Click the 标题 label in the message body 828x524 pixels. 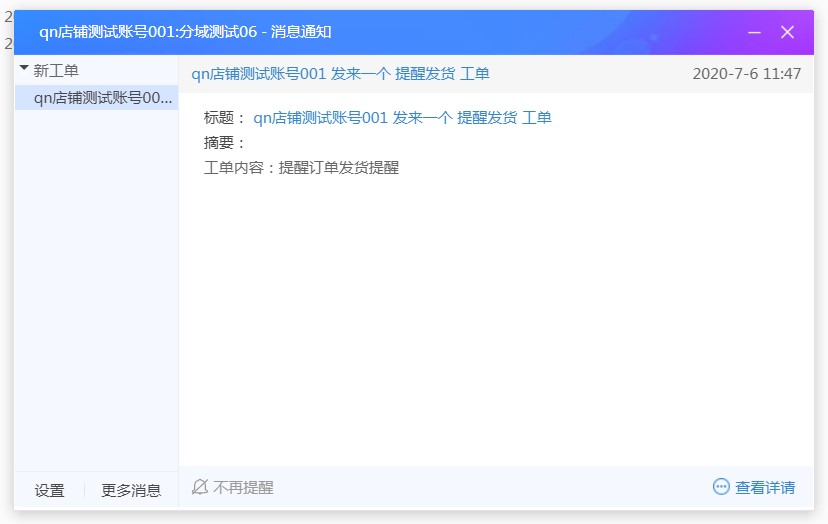224,117
